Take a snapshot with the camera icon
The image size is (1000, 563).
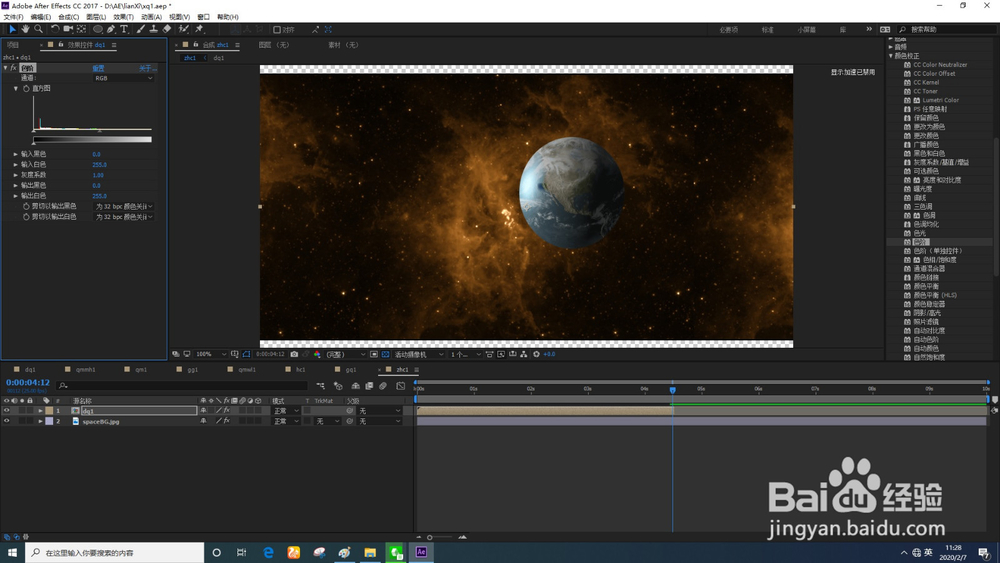(x=294, y=354)
